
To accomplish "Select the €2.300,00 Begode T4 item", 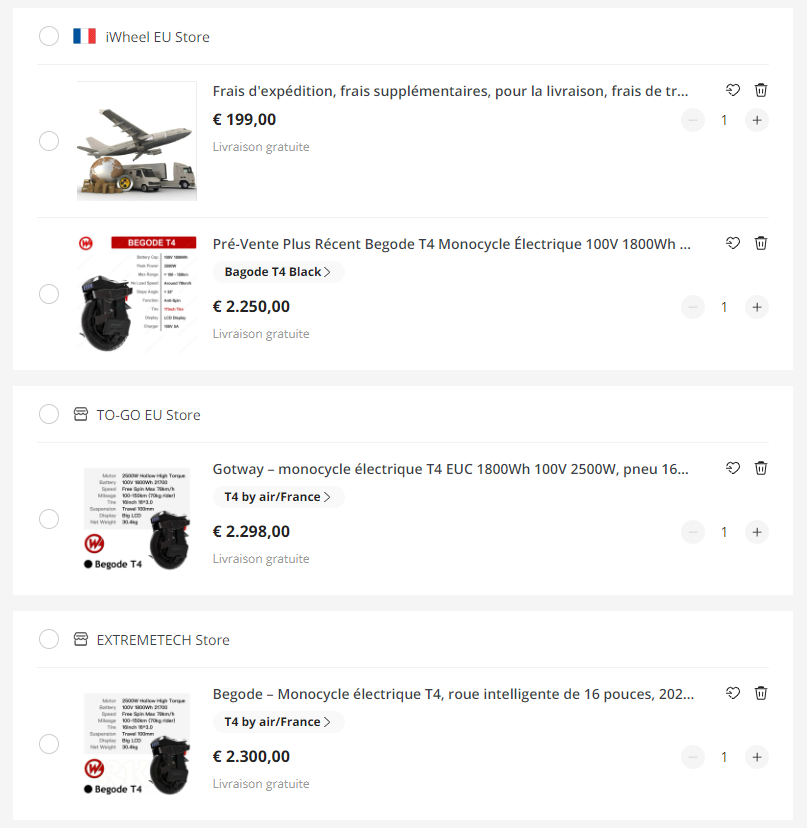I will 49,744.
